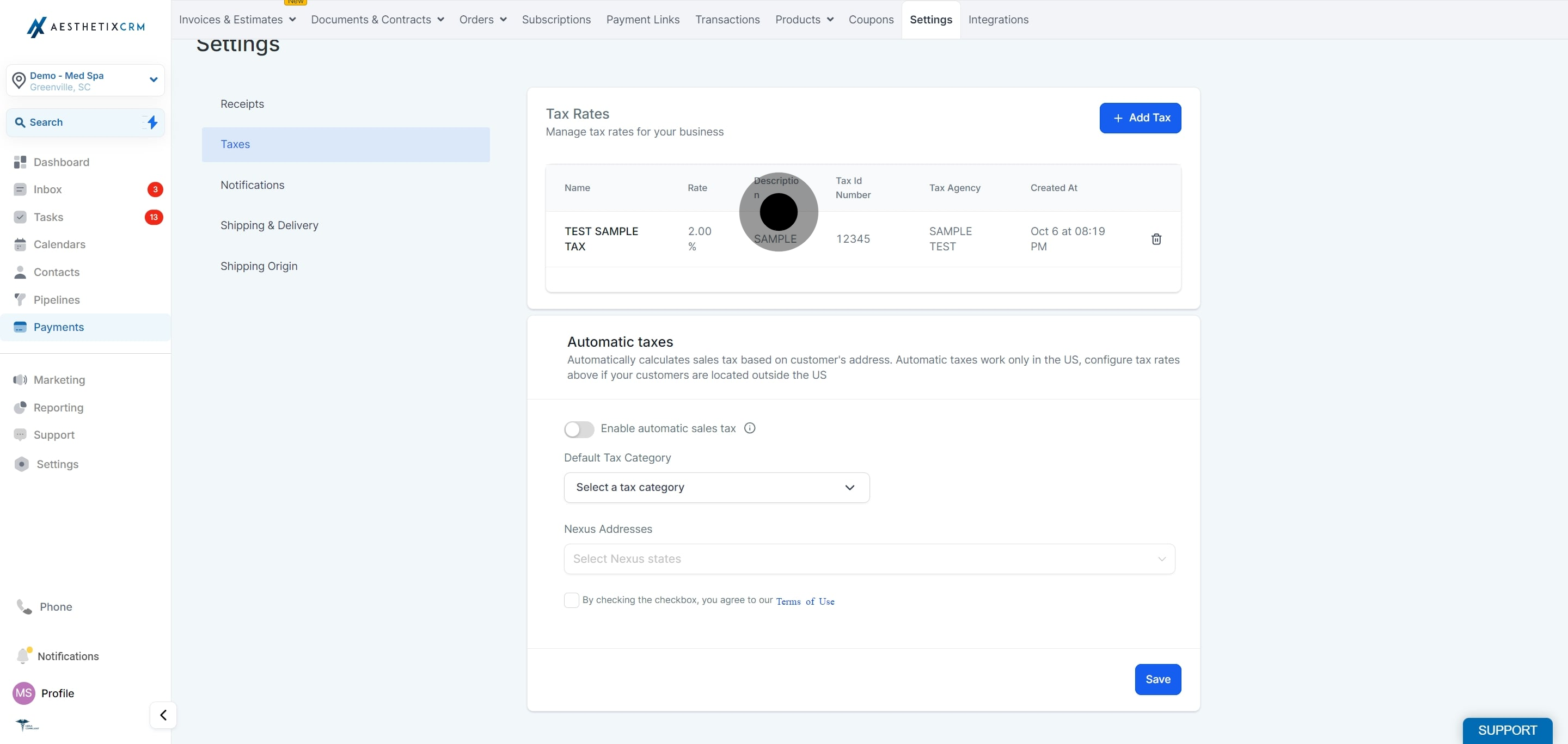Open the Phone dialer

[x=56, y=606]
